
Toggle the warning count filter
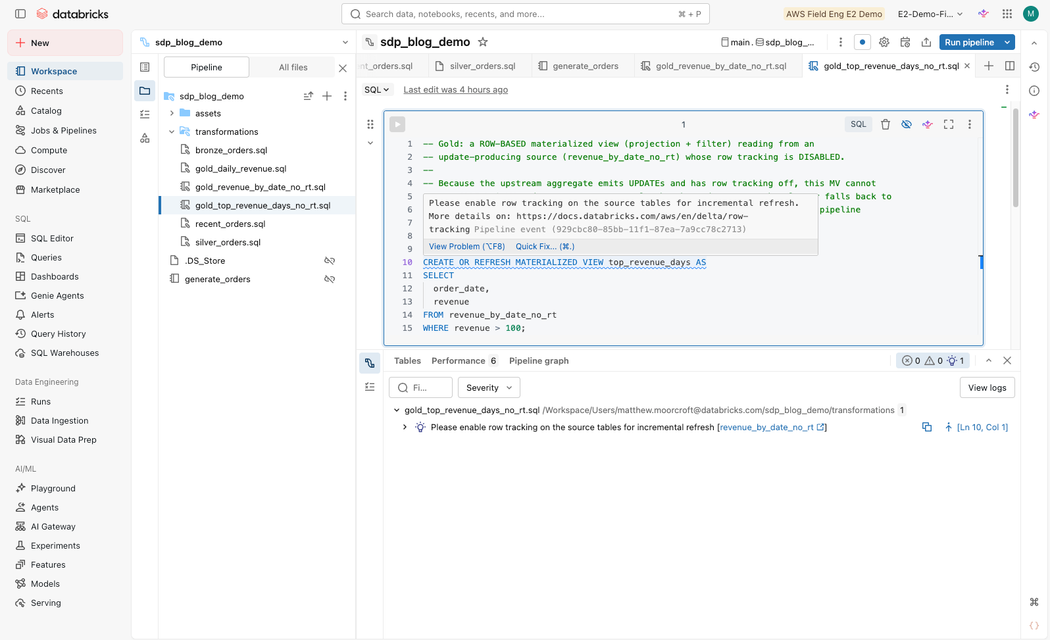(x=933, y=361)
